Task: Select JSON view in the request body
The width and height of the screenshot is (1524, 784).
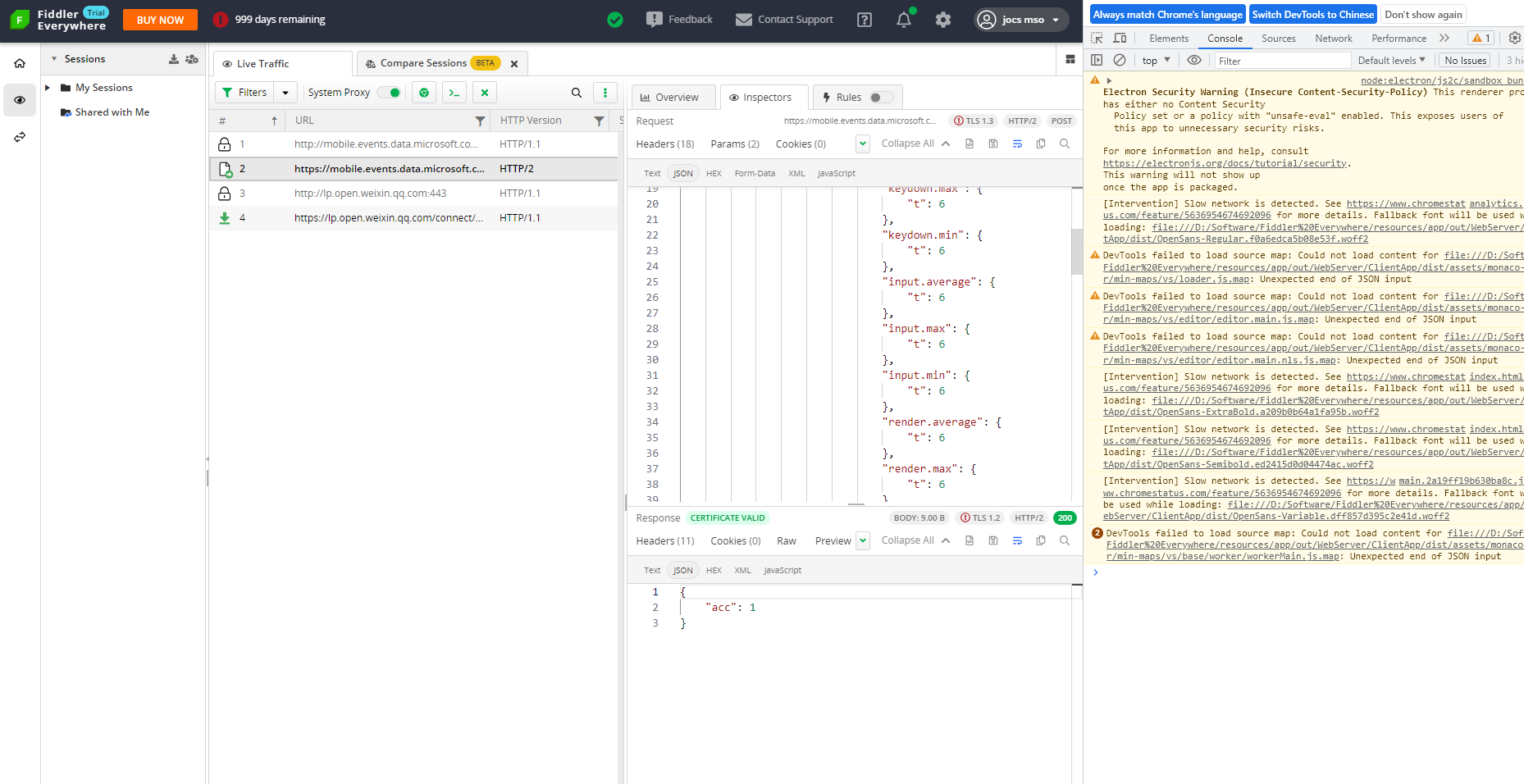Action: (x=683, y=173)
